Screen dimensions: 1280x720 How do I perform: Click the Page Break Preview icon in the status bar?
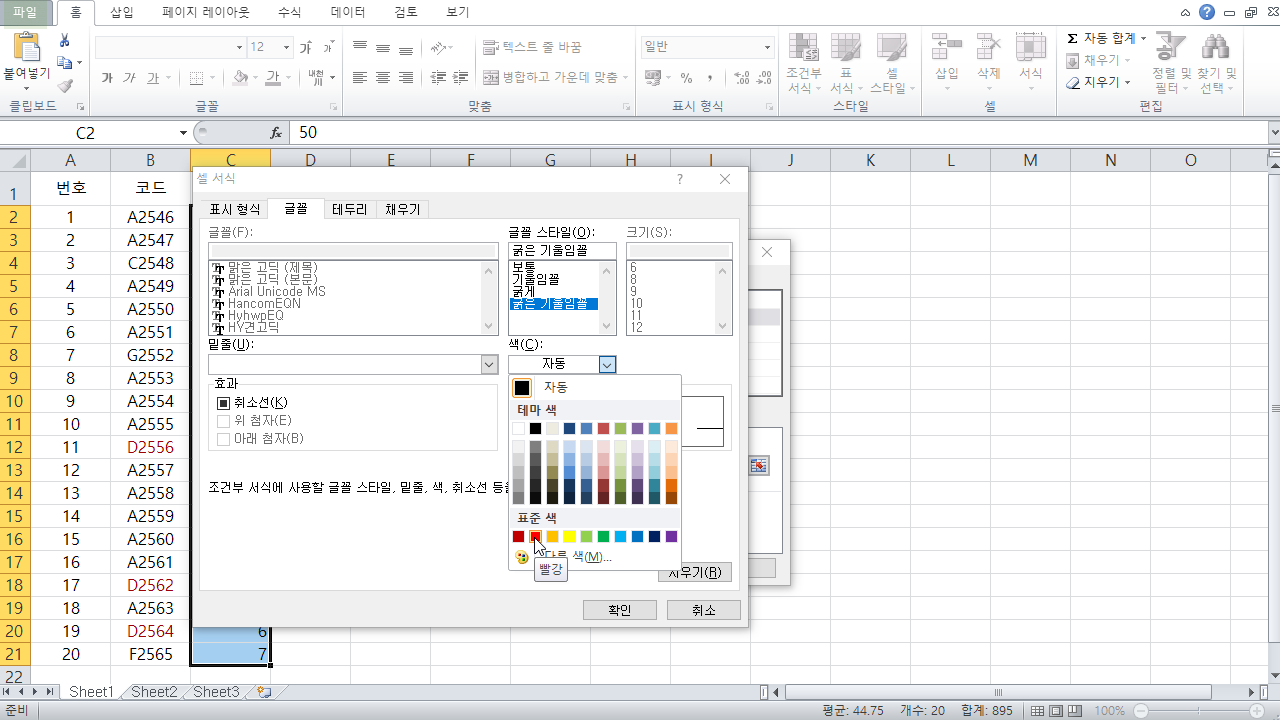coord(1075,710)
